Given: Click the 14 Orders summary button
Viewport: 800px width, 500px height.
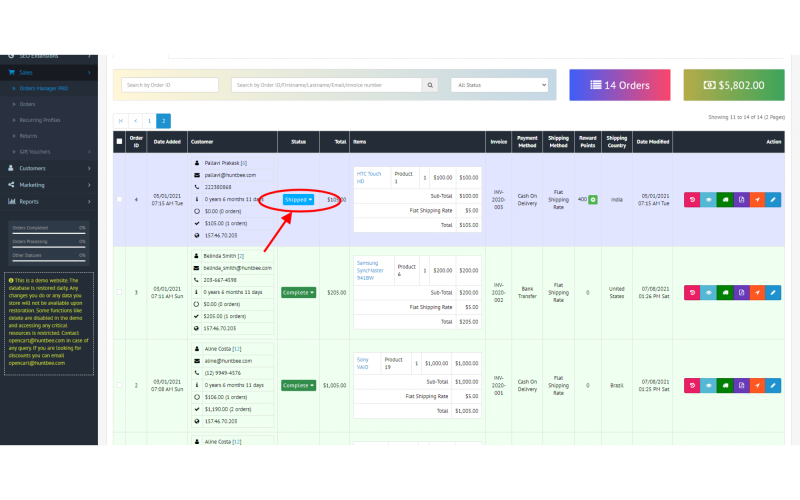Looking at the screenshot, I should click(x=620, y=85).
